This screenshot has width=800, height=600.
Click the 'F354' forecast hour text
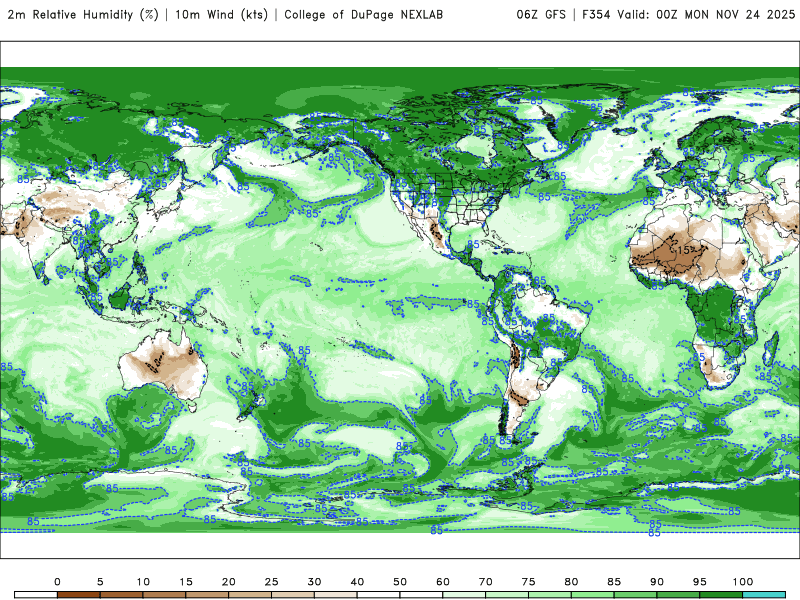pos(596,15)
